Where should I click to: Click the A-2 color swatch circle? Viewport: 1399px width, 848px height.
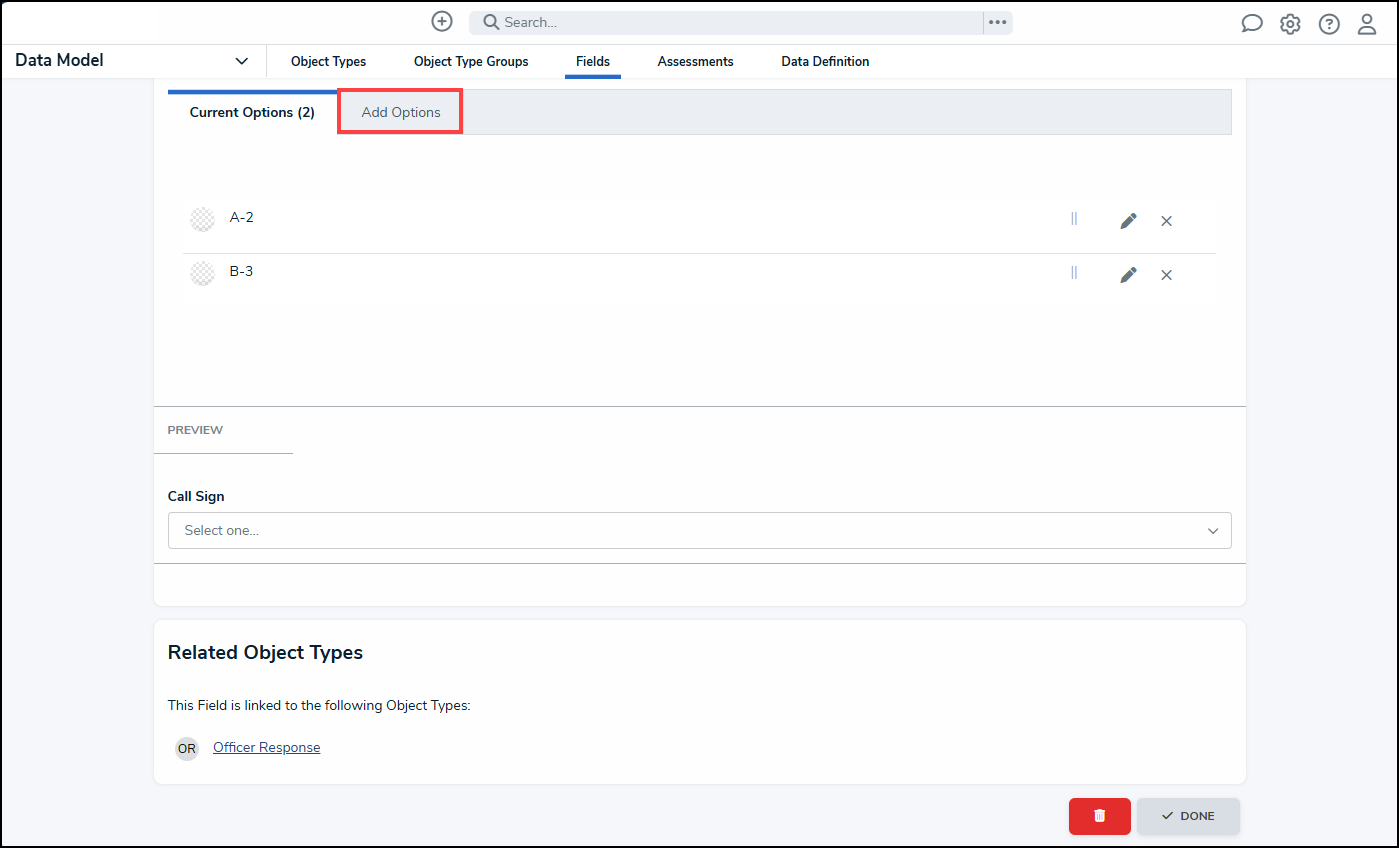click(202, 220)
